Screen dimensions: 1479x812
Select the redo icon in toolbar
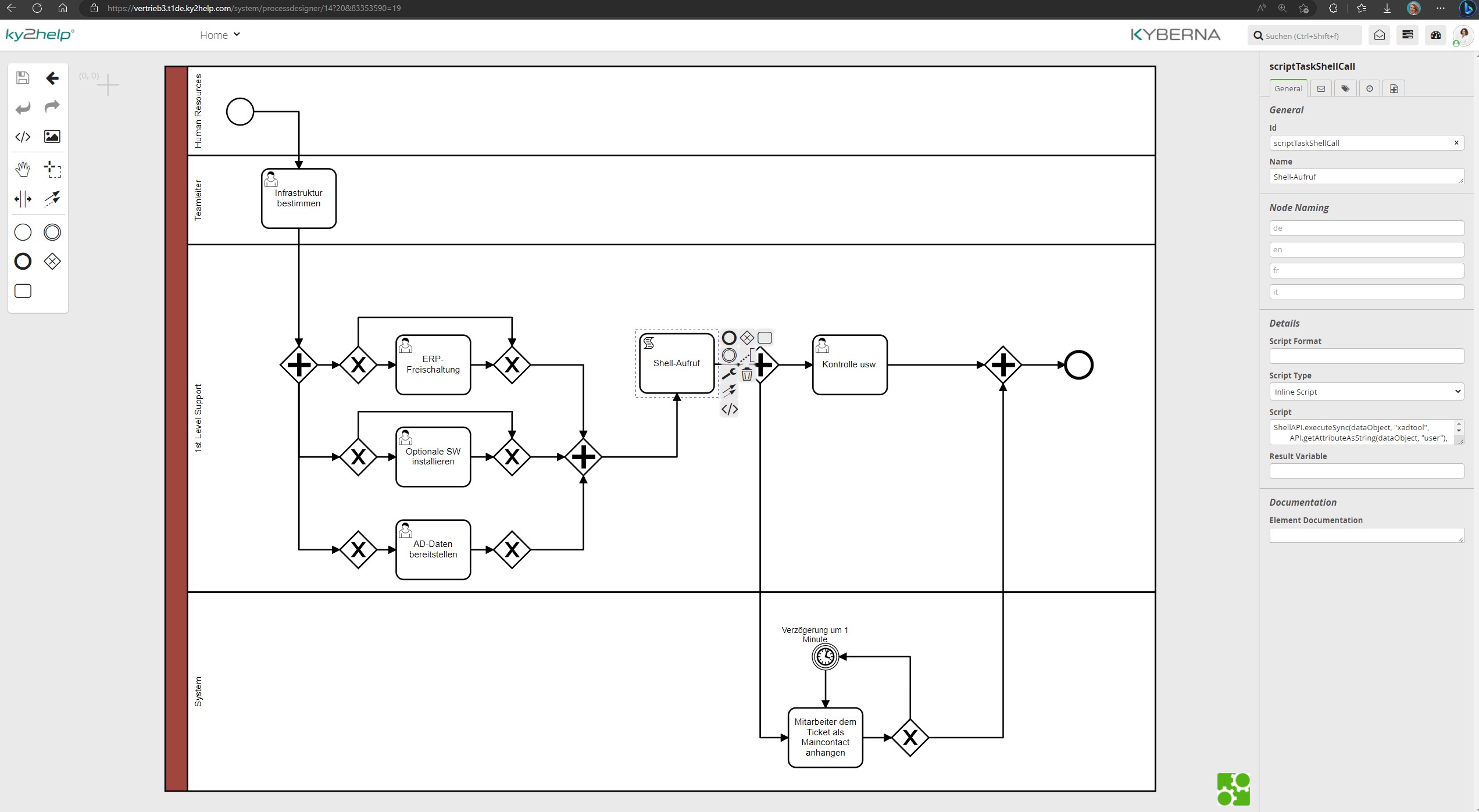pyautogui.click(x=52, y=108)
